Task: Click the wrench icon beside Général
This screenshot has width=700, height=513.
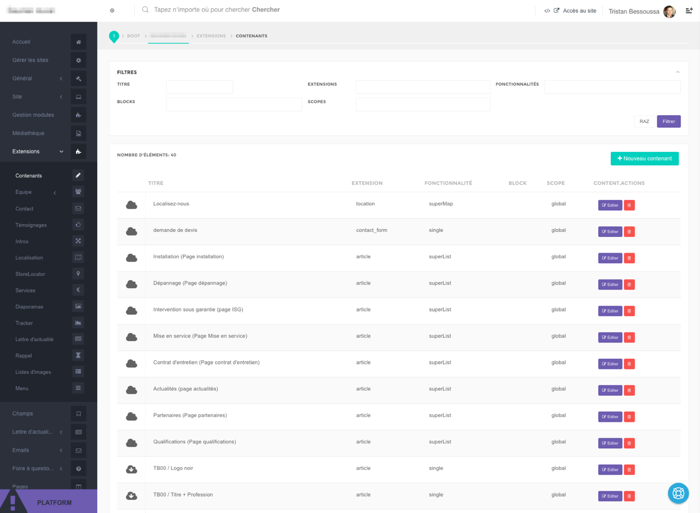Action: click(x=78, y=79)
